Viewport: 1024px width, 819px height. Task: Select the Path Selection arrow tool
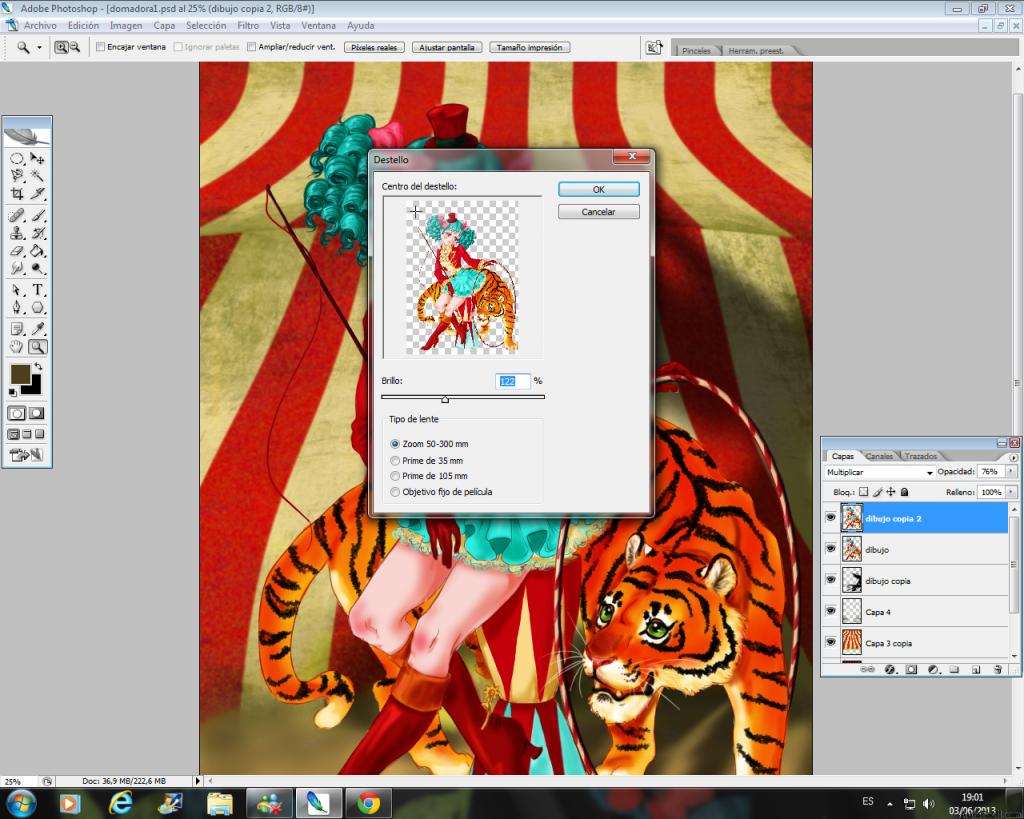tap(17, 290)
